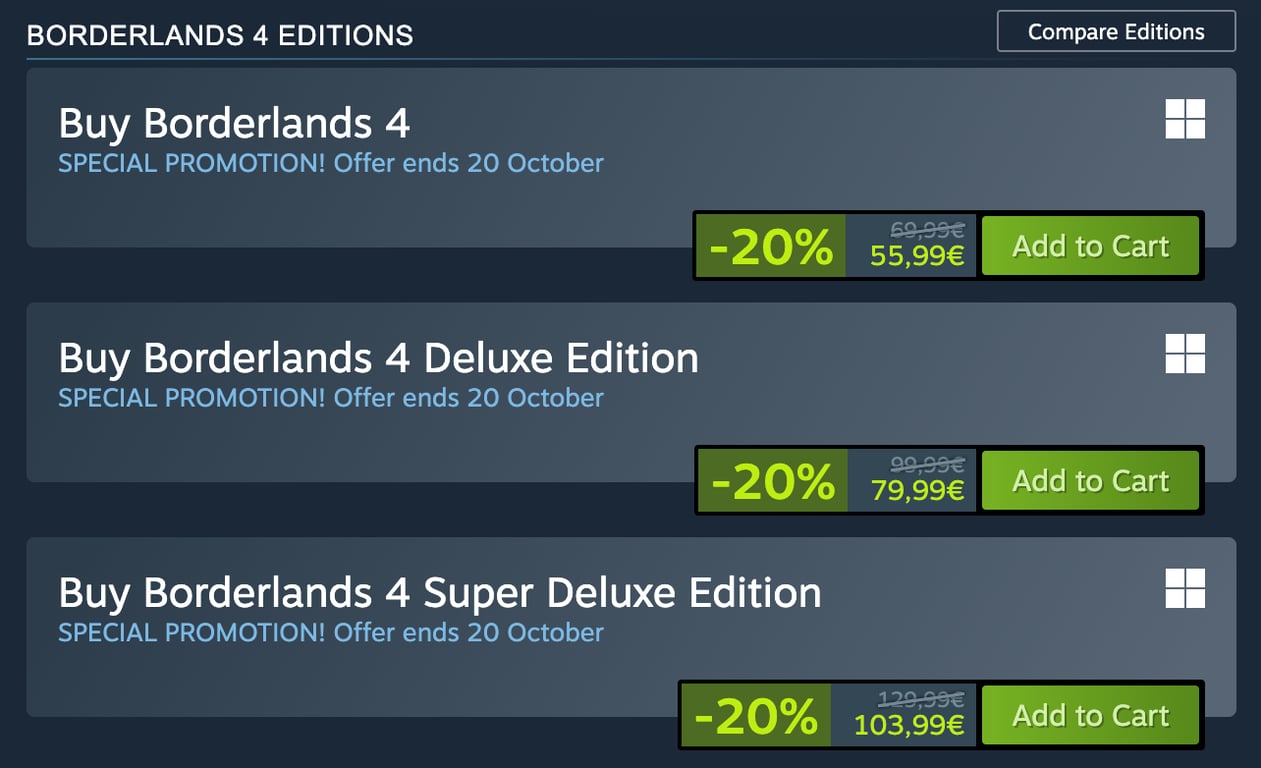Select the -20% badge on Super Deluxe Edition
This screenshot has width=1261, height=768.
pos(756,716)
